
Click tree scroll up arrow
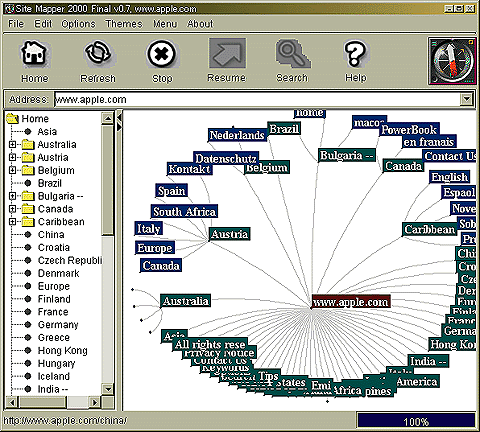coord(108,118)
